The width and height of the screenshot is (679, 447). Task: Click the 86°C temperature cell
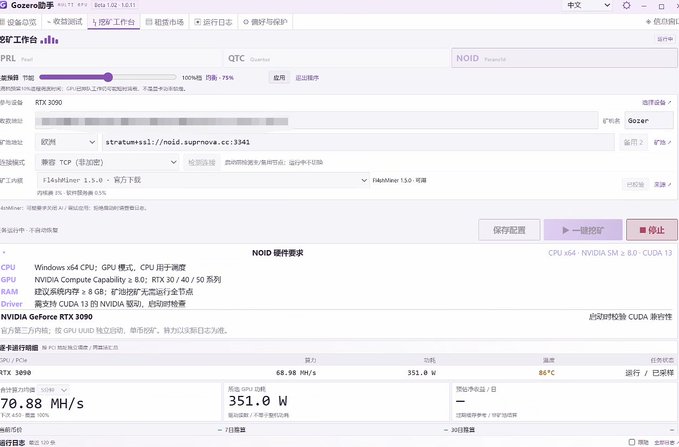pos(546,372)
